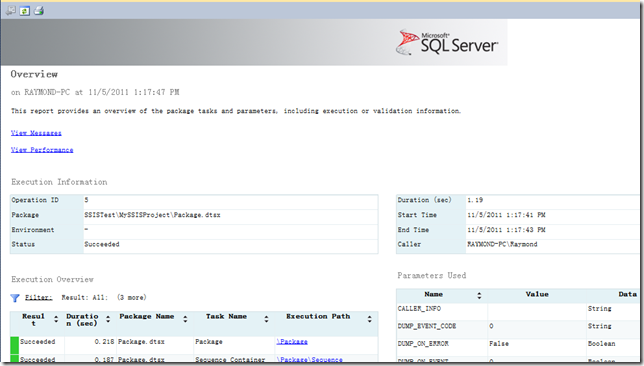Select the 0.218 duration cell
Image resolution: width=644 pixels, height=366 pixels.
coord(104,342)
